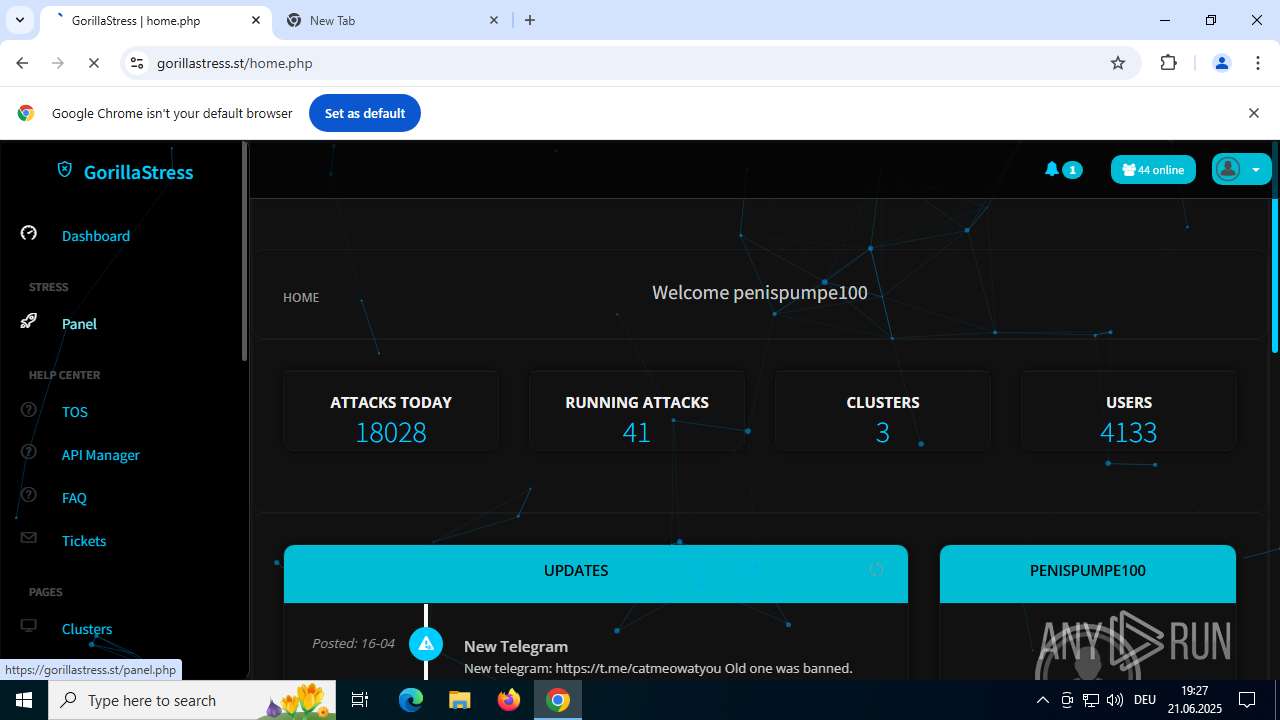Screen dimensions: 1280x720
Task: Click the alert icon on New Telegram post
Action: (x=426, y=643)
